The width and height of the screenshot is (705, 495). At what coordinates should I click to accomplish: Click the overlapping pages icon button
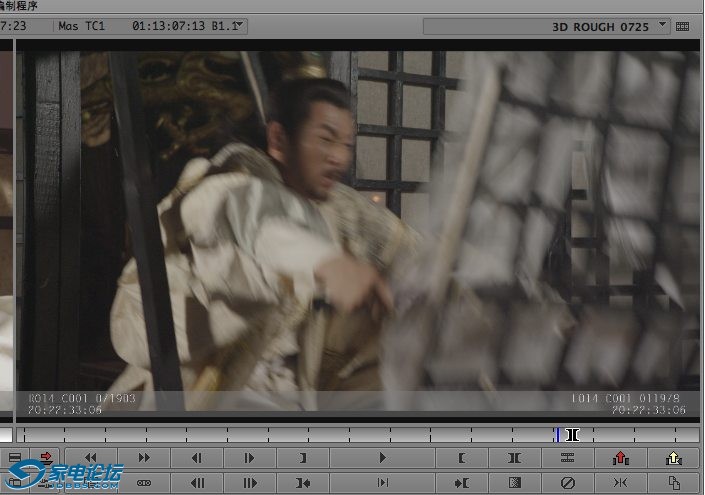tap(674, 483)
